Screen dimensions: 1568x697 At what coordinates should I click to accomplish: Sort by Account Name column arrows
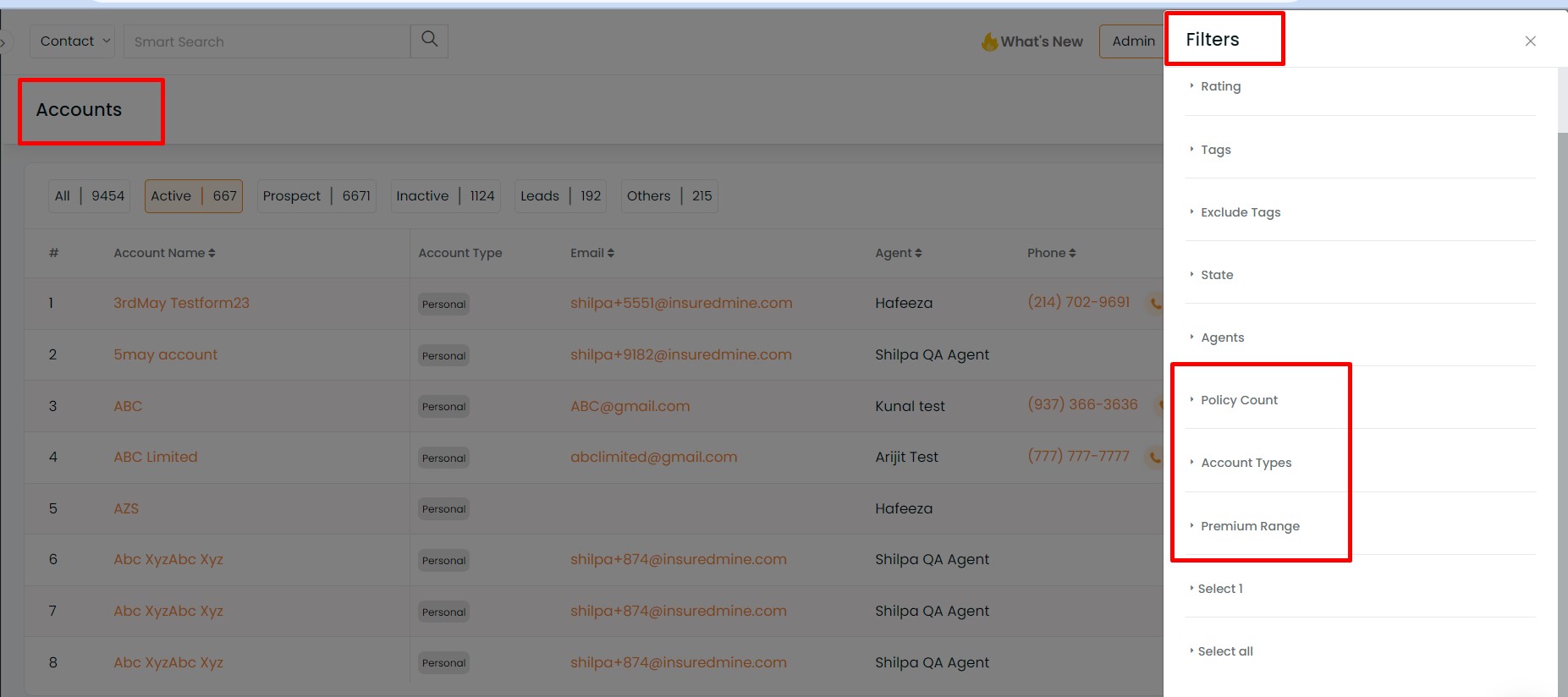212,253
